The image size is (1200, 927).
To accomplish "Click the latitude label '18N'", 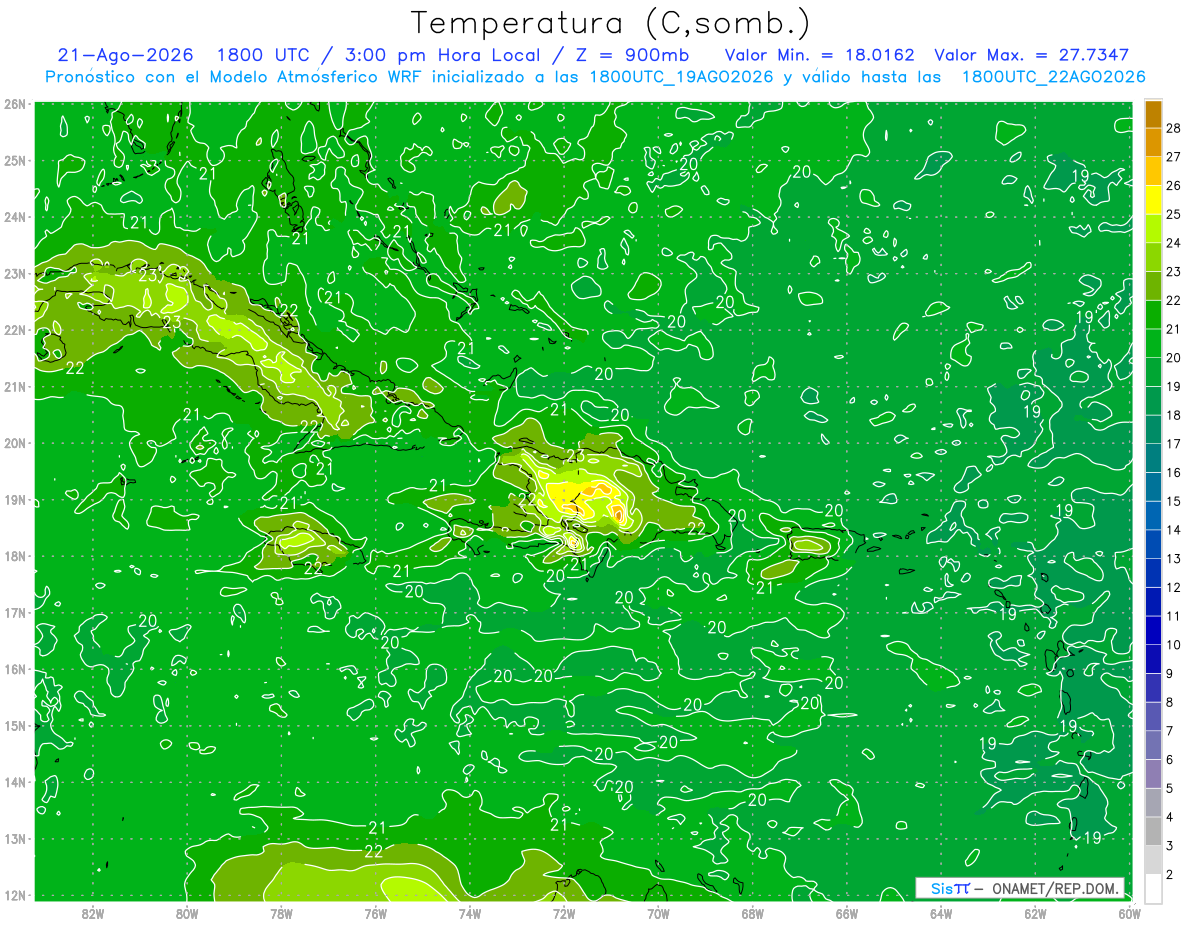I will coord(14,556).
